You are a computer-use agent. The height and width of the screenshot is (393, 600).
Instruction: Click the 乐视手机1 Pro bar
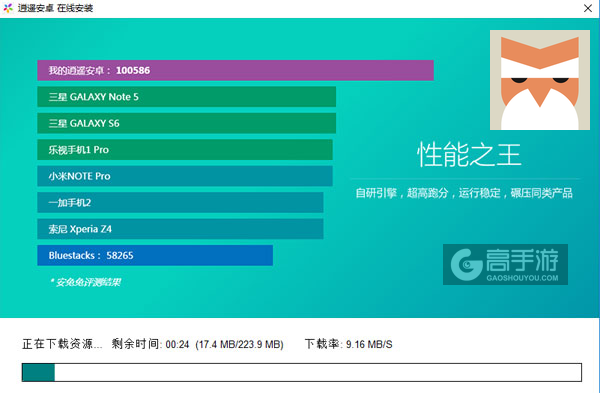tap(185, 150)
